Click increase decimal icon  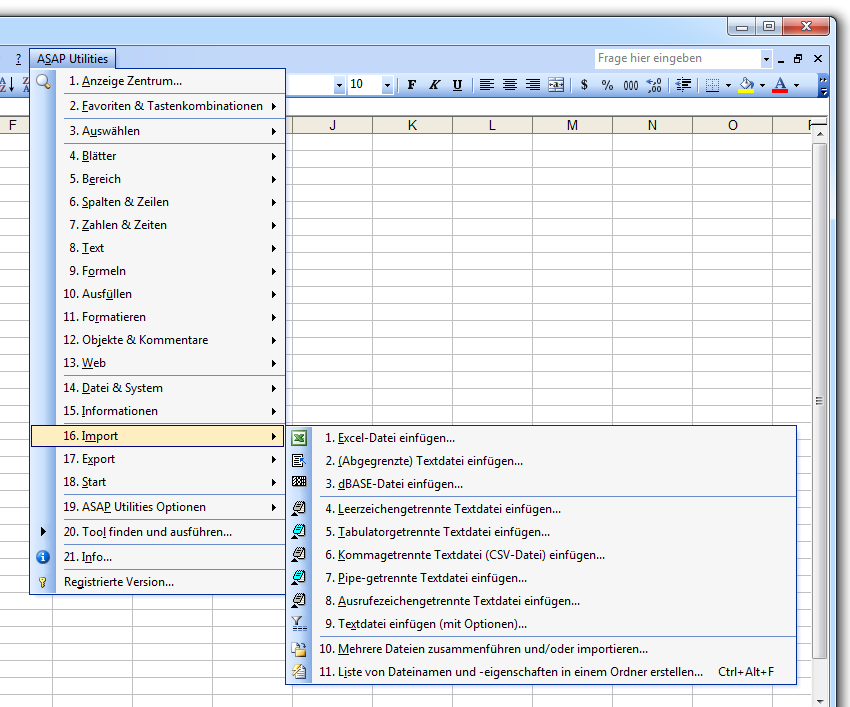(654, 85)
